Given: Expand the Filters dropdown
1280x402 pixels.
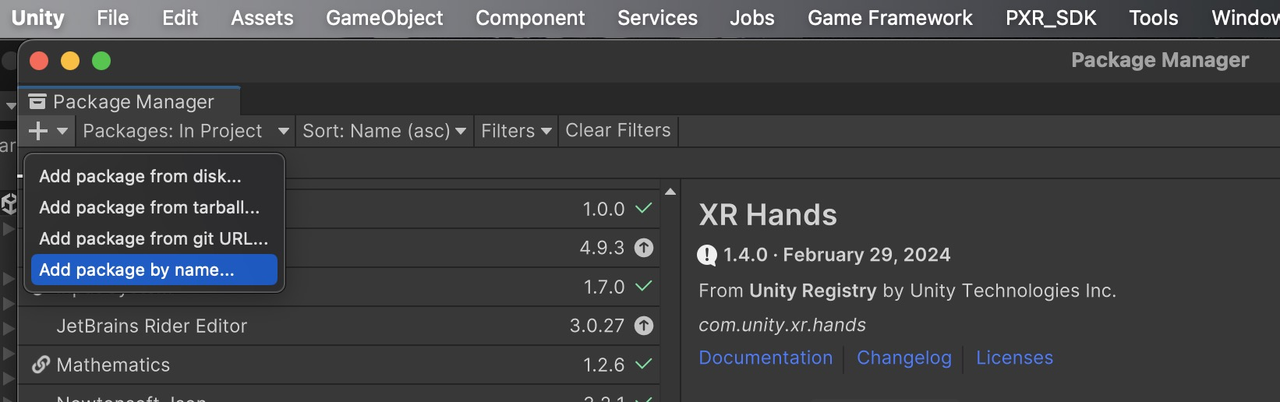Looking at the screenshot, I should point(517,131).
